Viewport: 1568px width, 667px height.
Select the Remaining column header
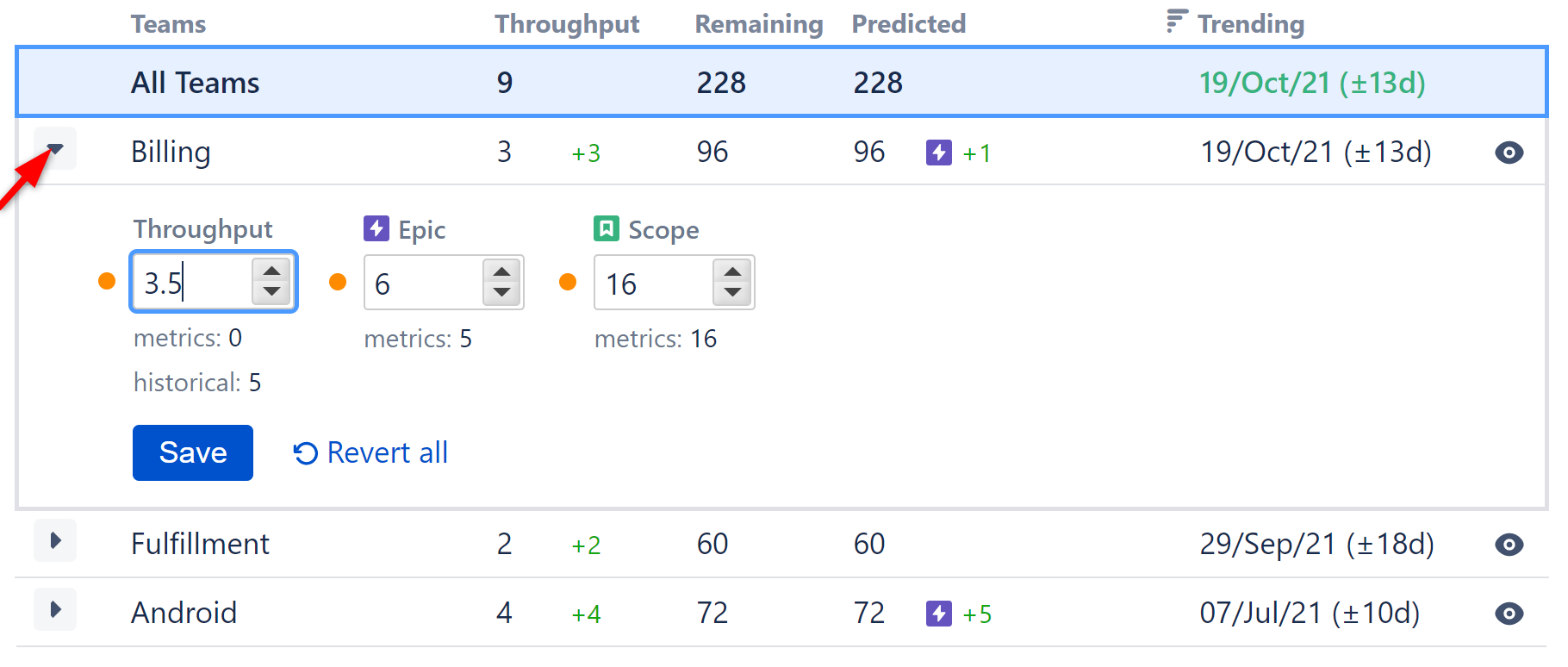(758, 23)
